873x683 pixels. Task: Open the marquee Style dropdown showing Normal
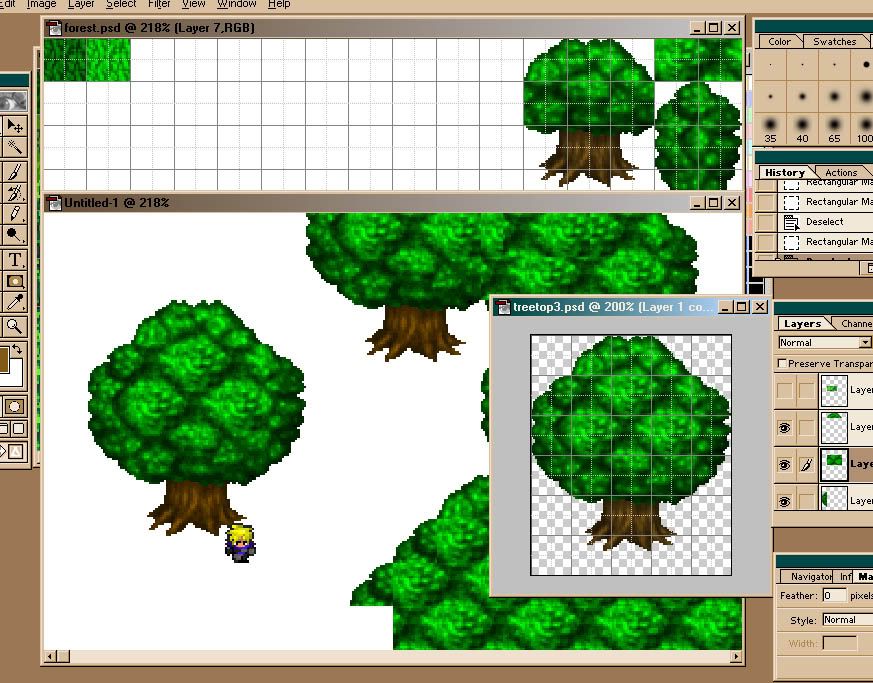coord(847,620)
